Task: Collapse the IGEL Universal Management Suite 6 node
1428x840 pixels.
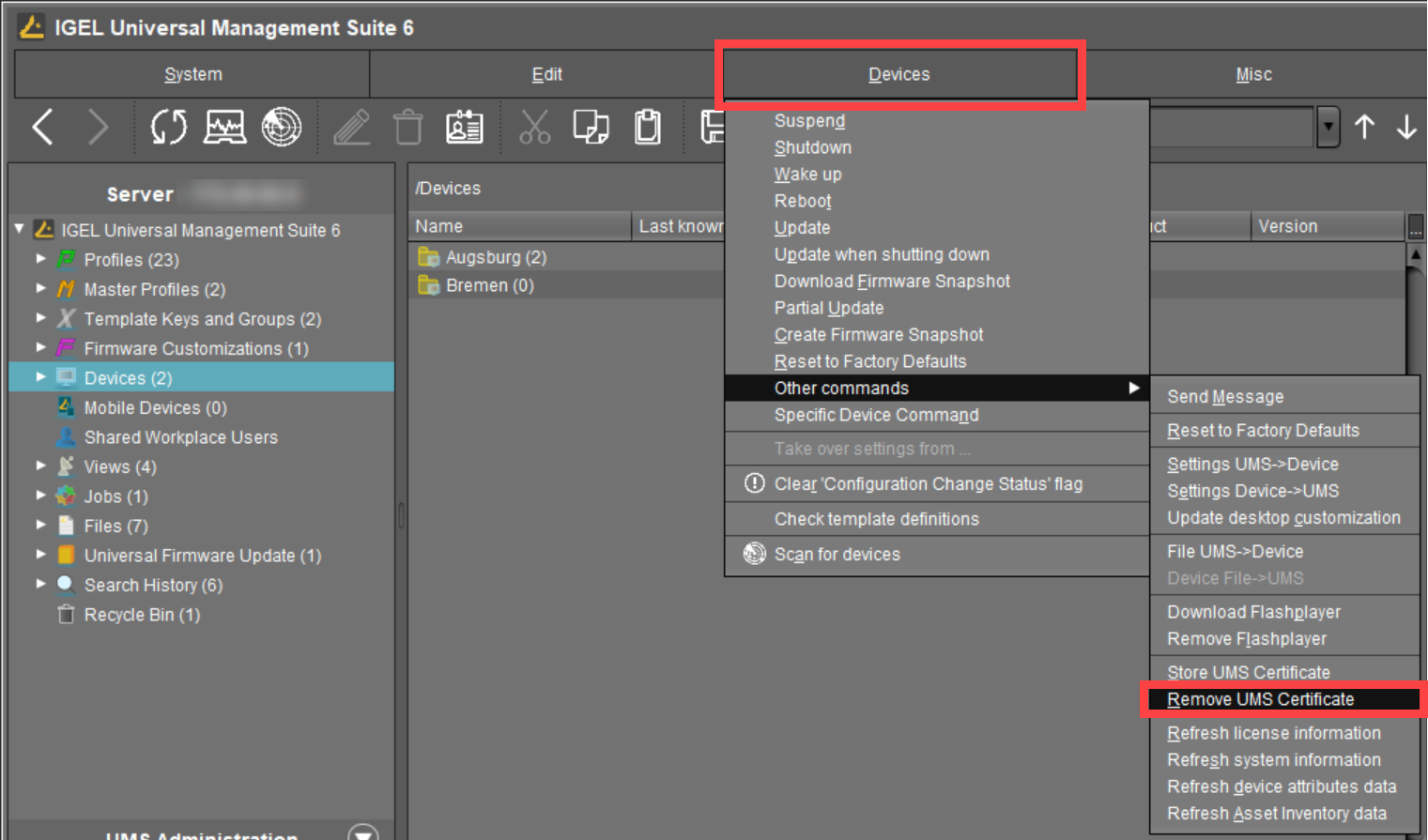Action: tap(19, 230)
